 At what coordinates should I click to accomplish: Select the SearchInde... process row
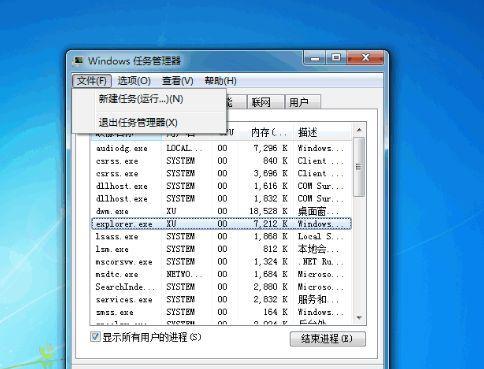(221, 287)
